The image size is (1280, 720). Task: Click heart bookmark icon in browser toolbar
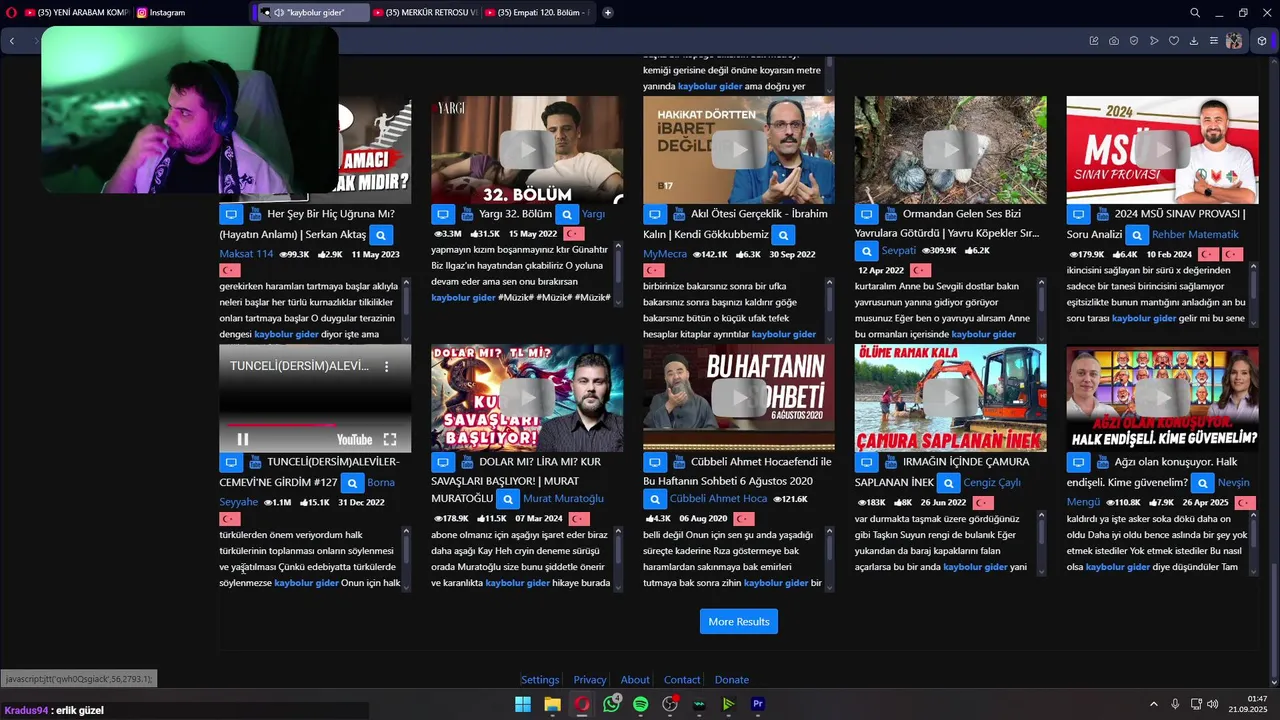[1174, 41]
